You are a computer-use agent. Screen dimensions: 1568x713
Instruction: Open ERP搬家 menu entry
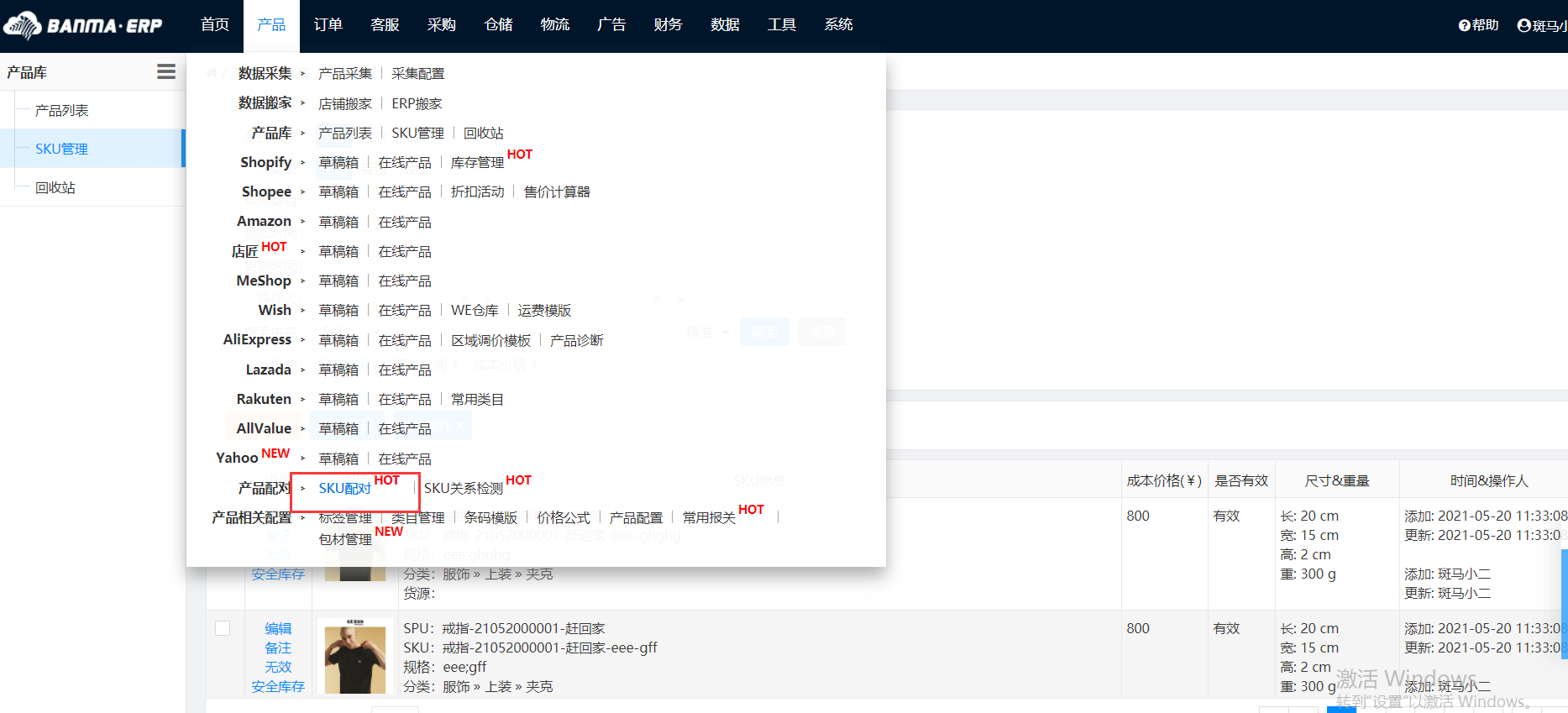point(417,103)
